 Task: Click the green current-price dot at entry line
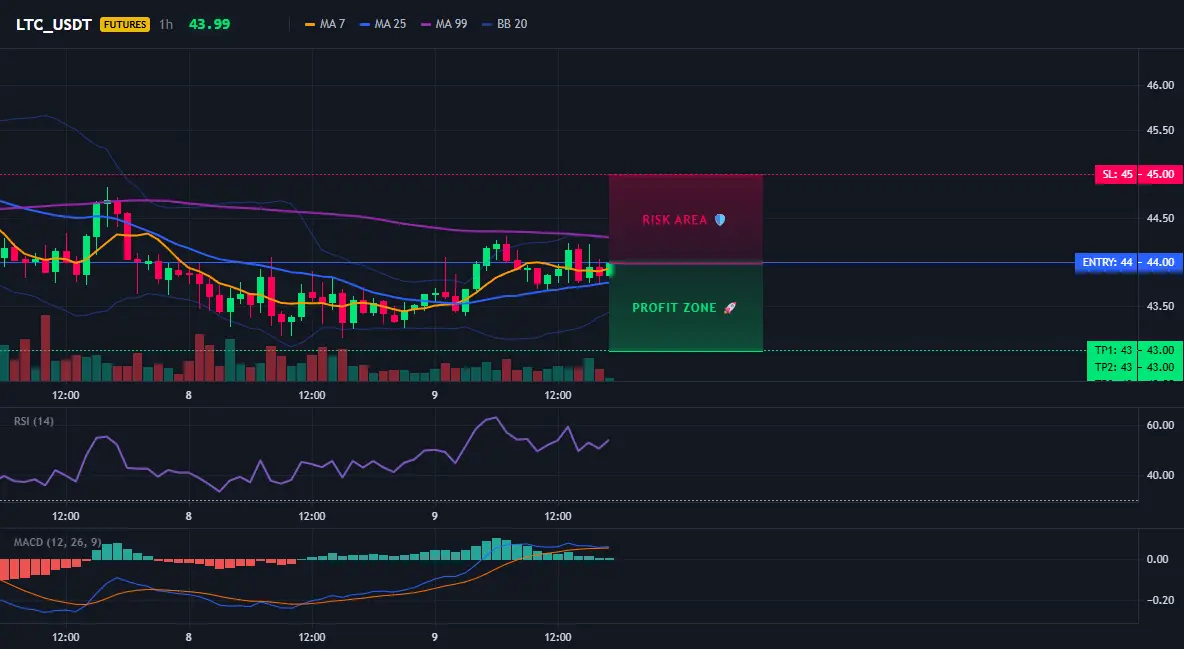point(610,268)
